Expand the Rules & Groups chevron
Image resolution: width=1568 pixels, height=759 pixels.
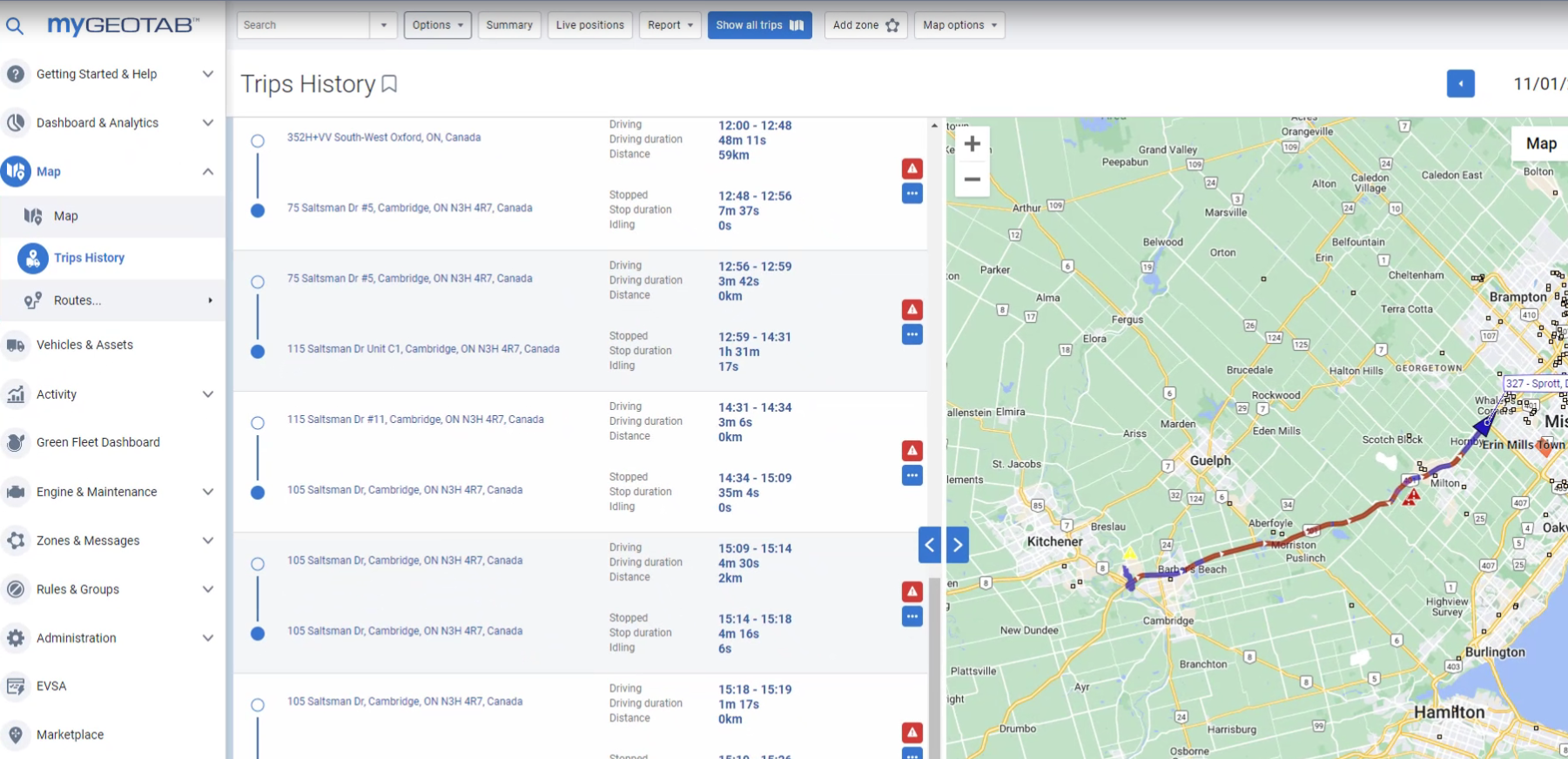(x=208, y=589)
